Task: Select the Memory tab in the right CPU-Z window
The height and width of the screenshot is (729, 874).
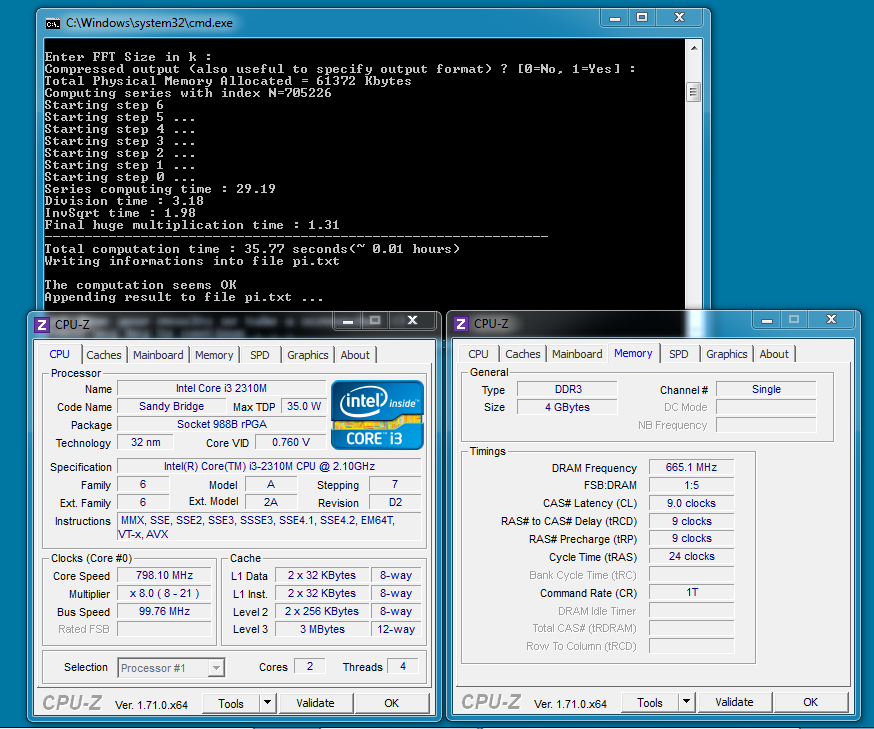Action: click(633, 353)
